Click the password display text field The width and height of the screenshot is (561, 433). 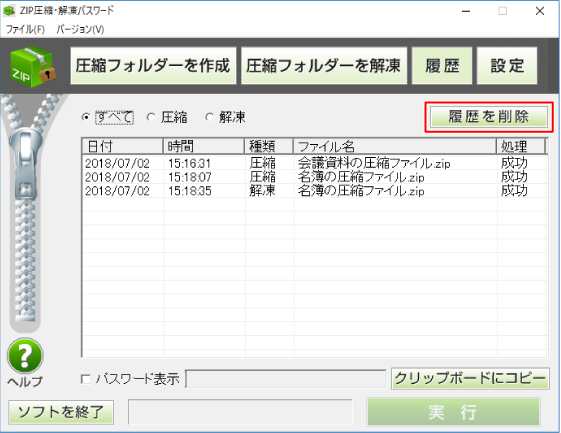coord(286,379)
